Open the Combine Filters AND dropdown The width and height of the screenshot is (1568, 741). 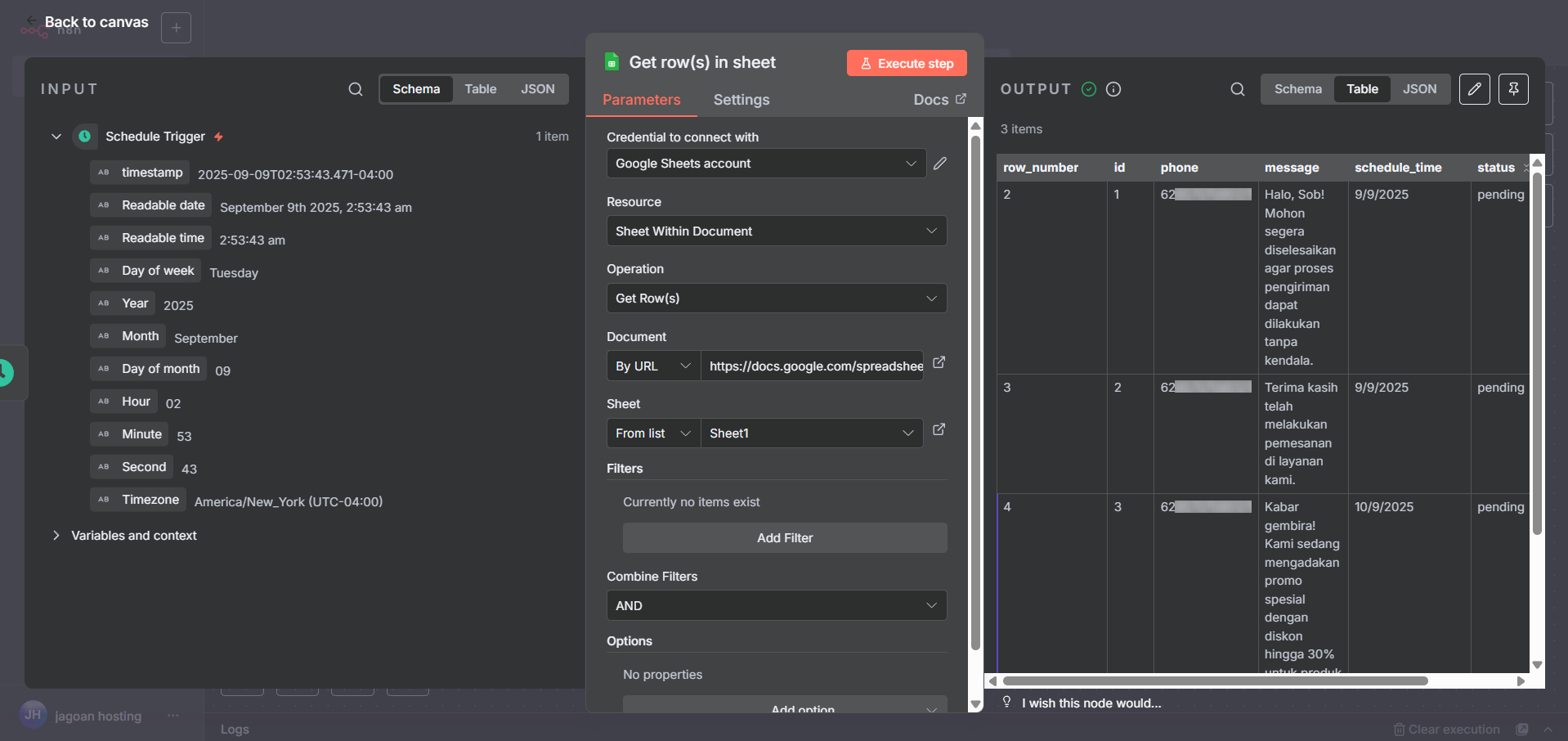click(x=777, y=606)
